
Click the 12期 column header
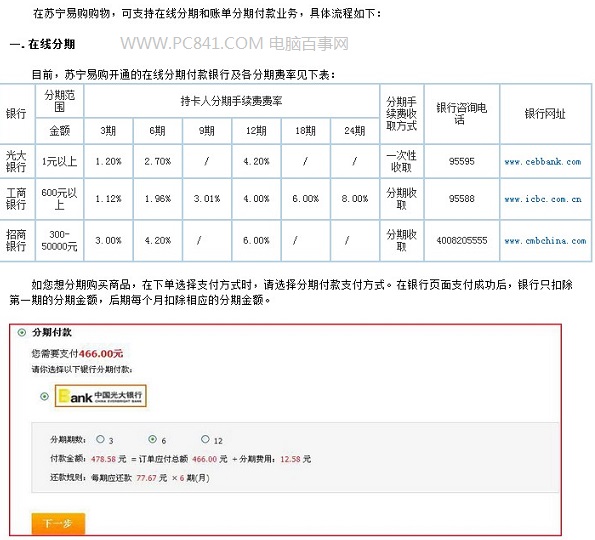click(x=256, y=131)
